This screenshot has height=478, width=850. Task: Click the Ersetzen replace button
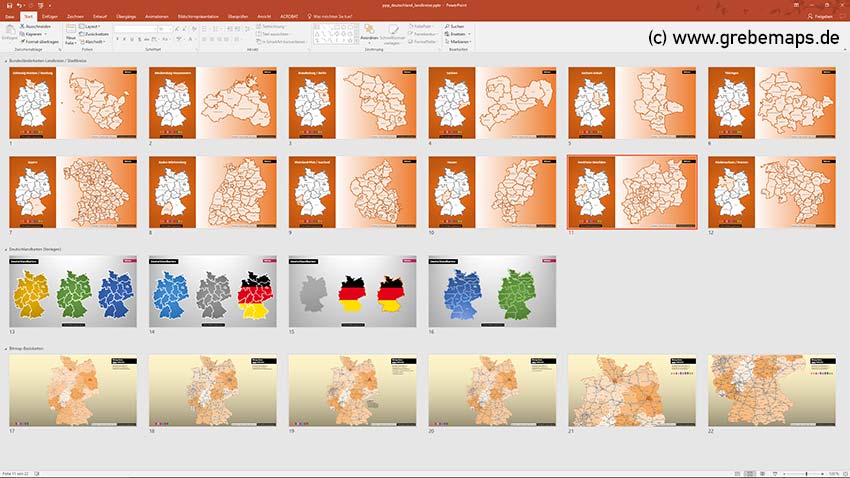[455, 33]
